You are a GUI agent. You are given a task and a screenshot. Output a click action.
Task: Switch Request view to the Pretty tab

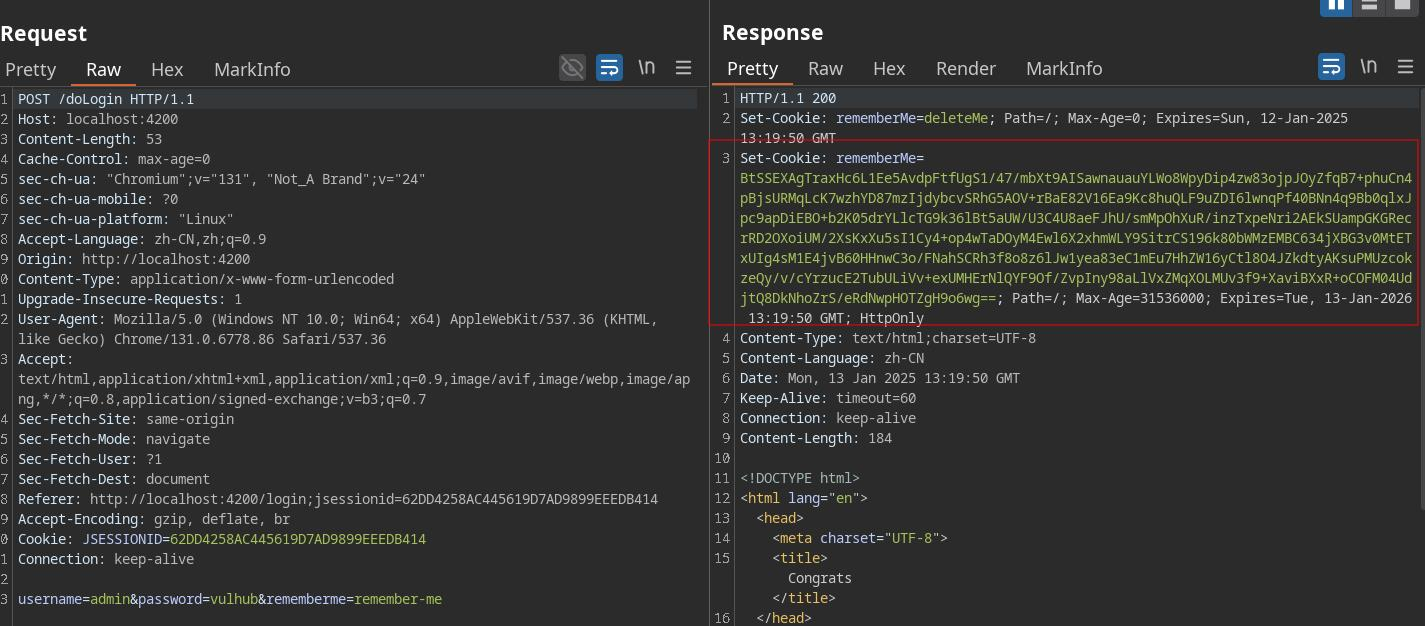30,69
